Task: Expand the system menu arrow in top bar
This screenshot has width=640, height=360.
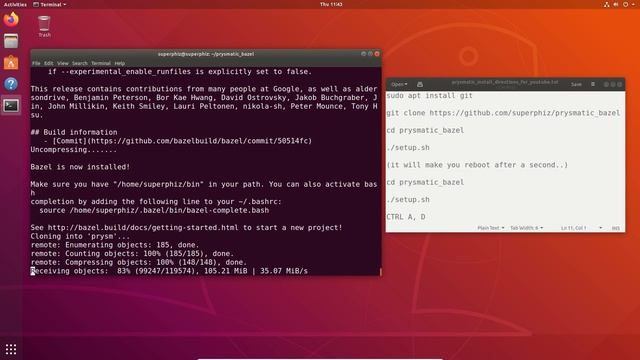Action: pyautogui.click(x=633, y=4)
